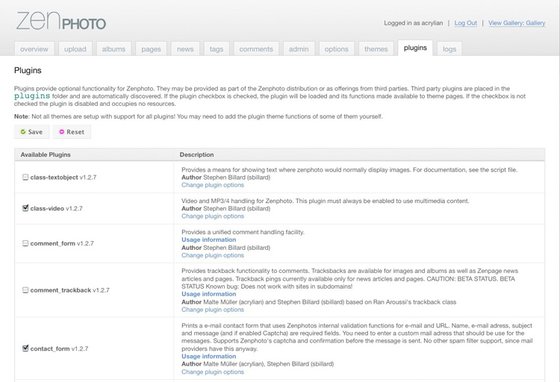This screenshot has height=382, width=560.
Task: Click 'Provides a unified comment handling facility' text
Action: click(x=243, y=232)
